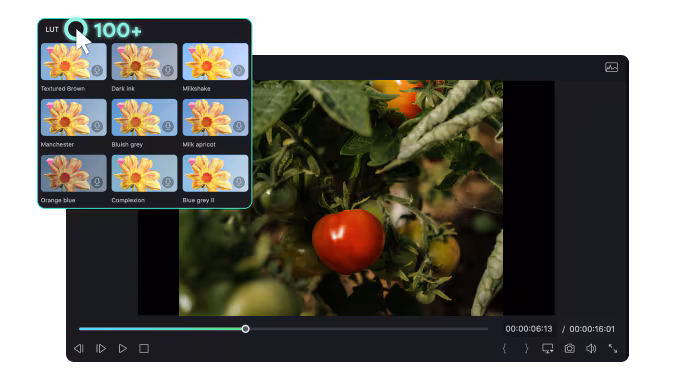Select the Manchester preset thumbnail
Screen dimensions: 690x390
click(73, 117)
